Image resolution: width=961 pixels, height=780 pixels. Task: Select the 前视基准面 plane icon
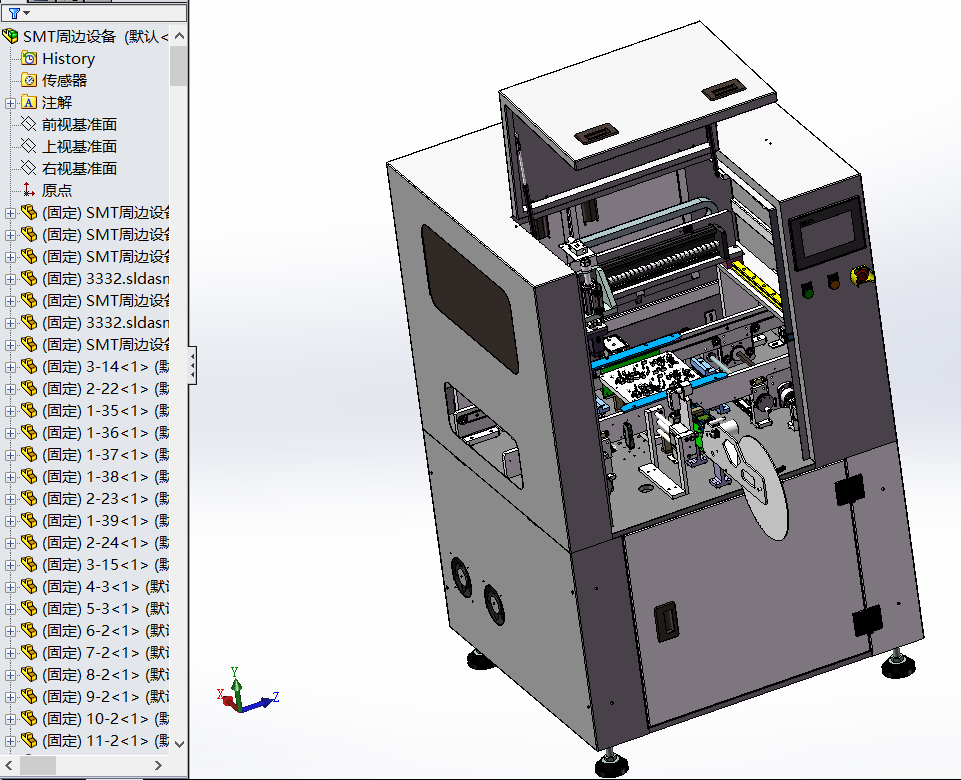point(29,124)
